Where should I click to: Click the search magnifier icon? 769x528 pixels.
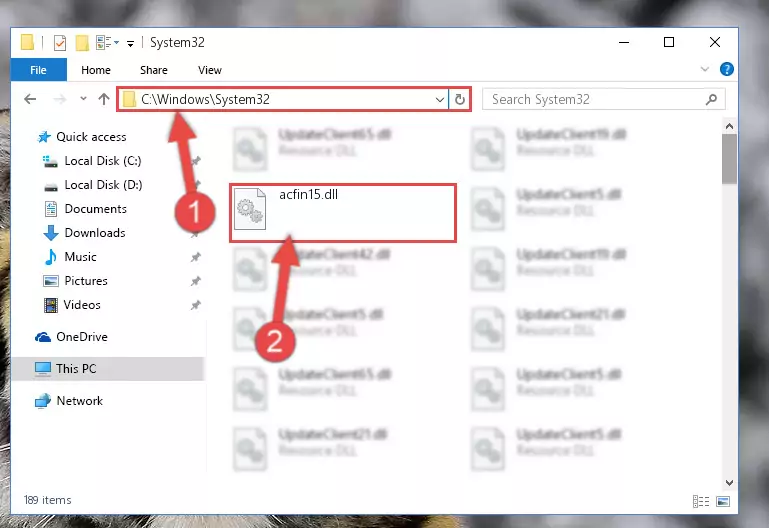click(x=711, y=100)
